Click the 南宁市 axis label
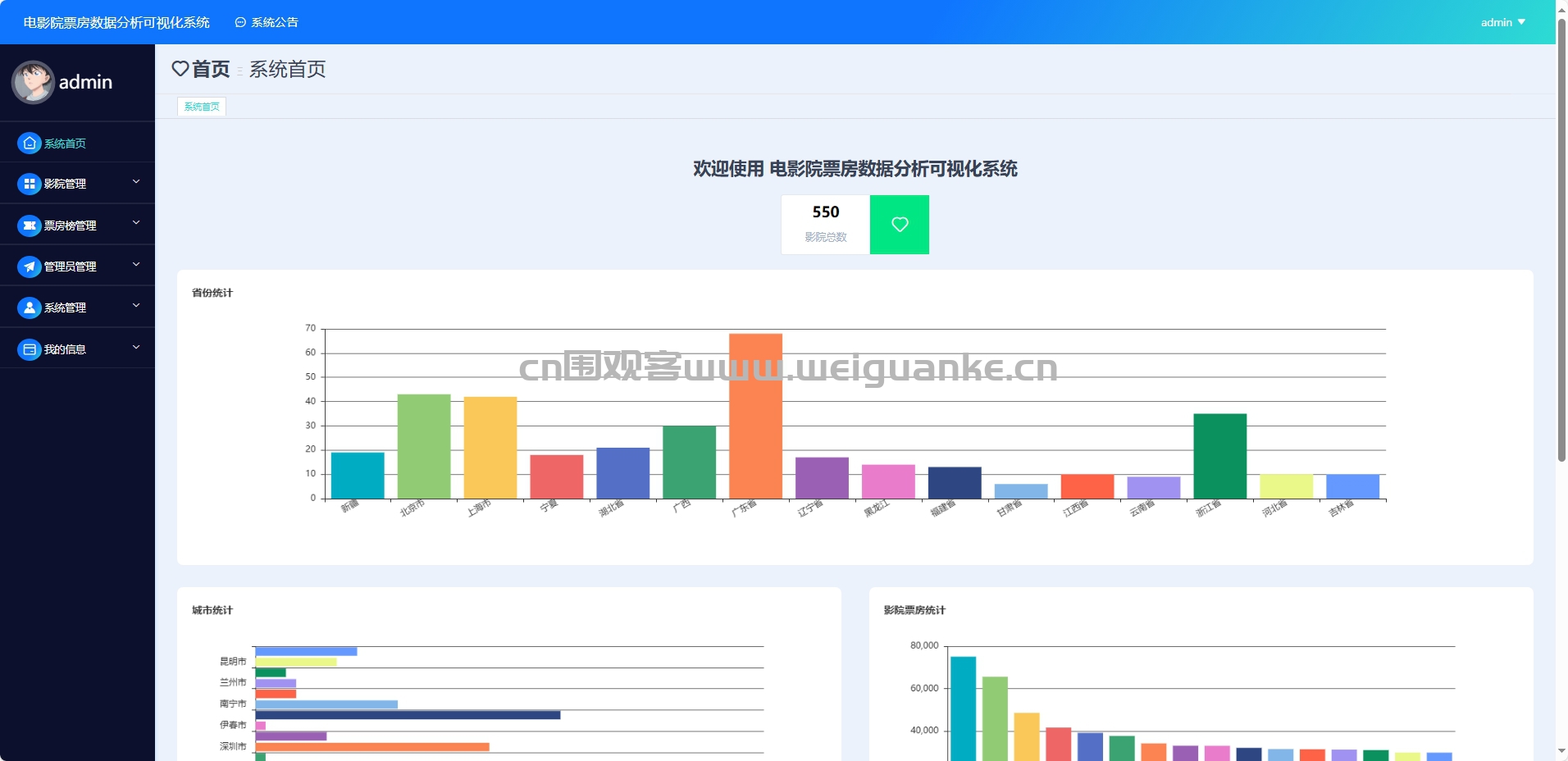This screenshot has height=761, width=1568. pos(233,704)
